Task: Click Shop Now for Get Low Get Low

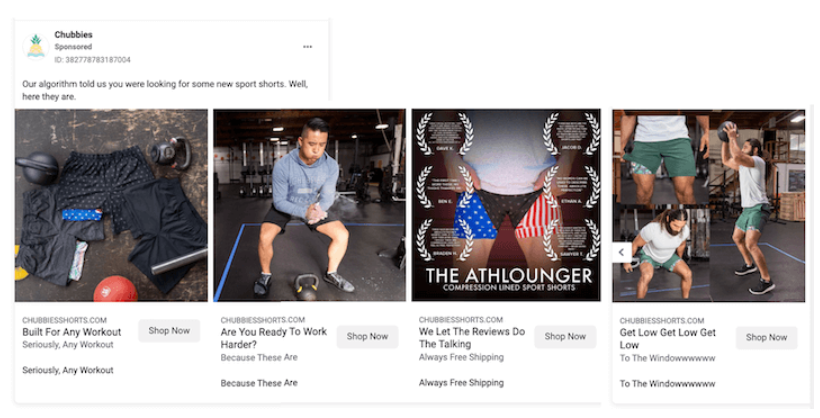Action: tap(766, 337)
